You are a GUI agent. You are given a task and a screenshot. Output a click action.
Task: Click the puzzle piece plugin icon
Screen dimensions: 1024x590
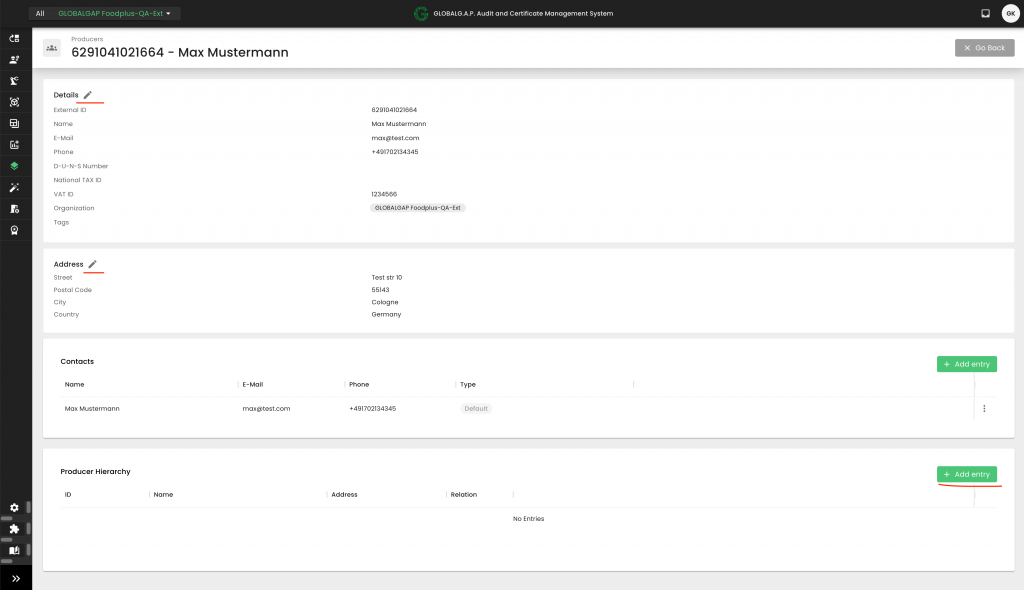click(14, 529)
